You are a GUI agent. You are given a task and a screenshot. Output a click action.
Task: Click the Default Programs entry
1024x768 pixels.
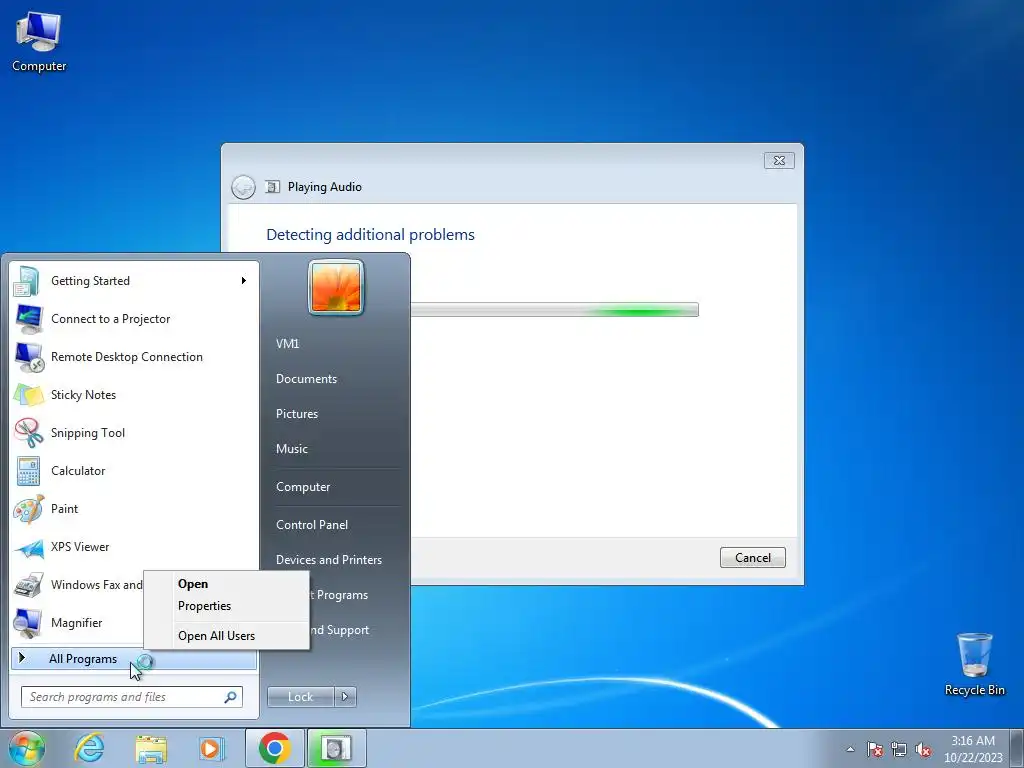(x=338, y=595)
